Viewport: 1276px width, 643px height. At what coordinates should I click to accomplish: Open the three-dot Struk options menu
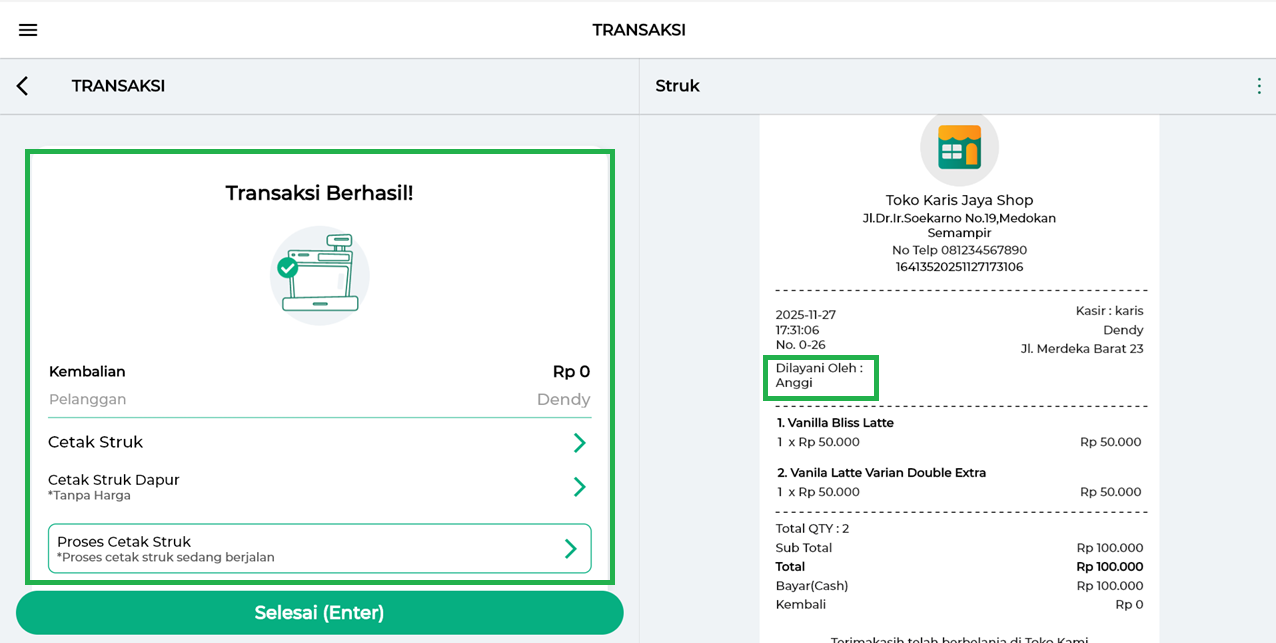point(1259,86)
